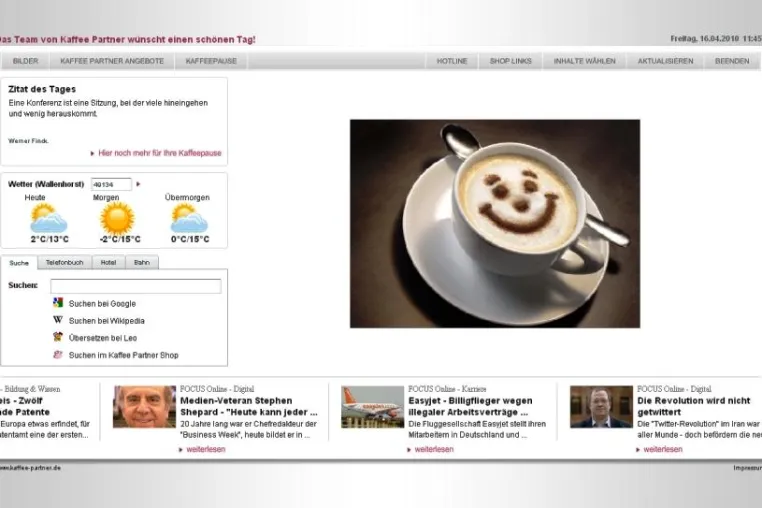Click the Google search icon

pyautogui.click(x=58, y=303)
